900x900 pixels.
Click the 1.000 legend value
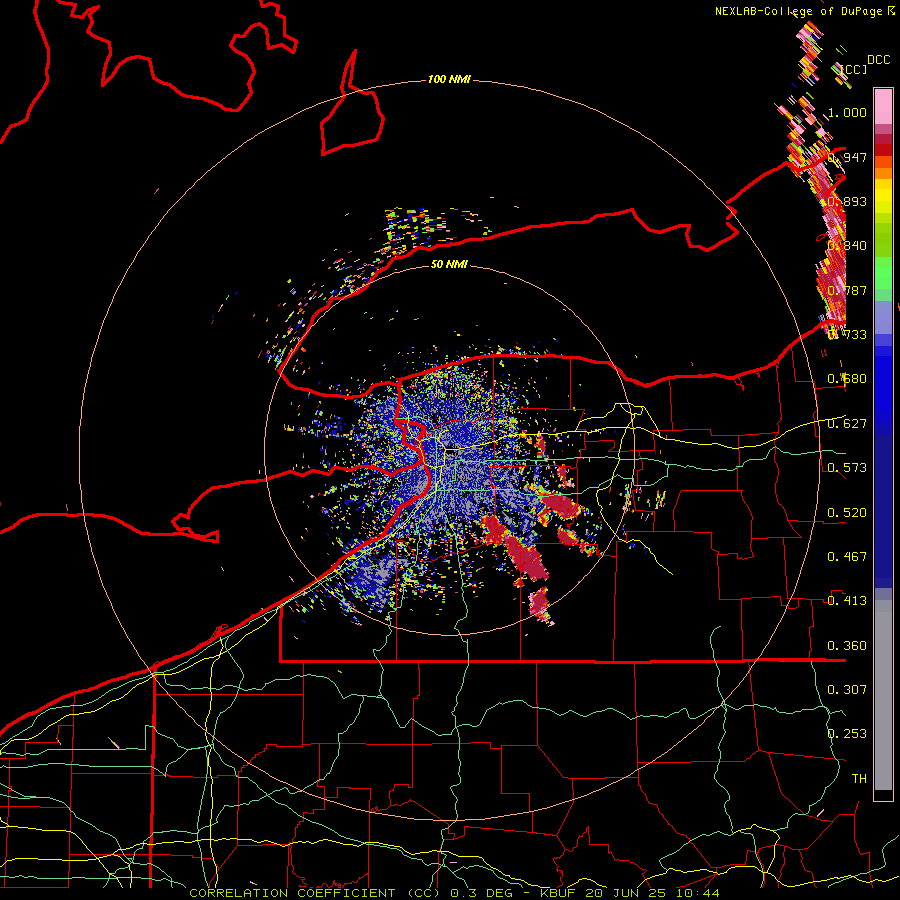(x=847, y=112)
